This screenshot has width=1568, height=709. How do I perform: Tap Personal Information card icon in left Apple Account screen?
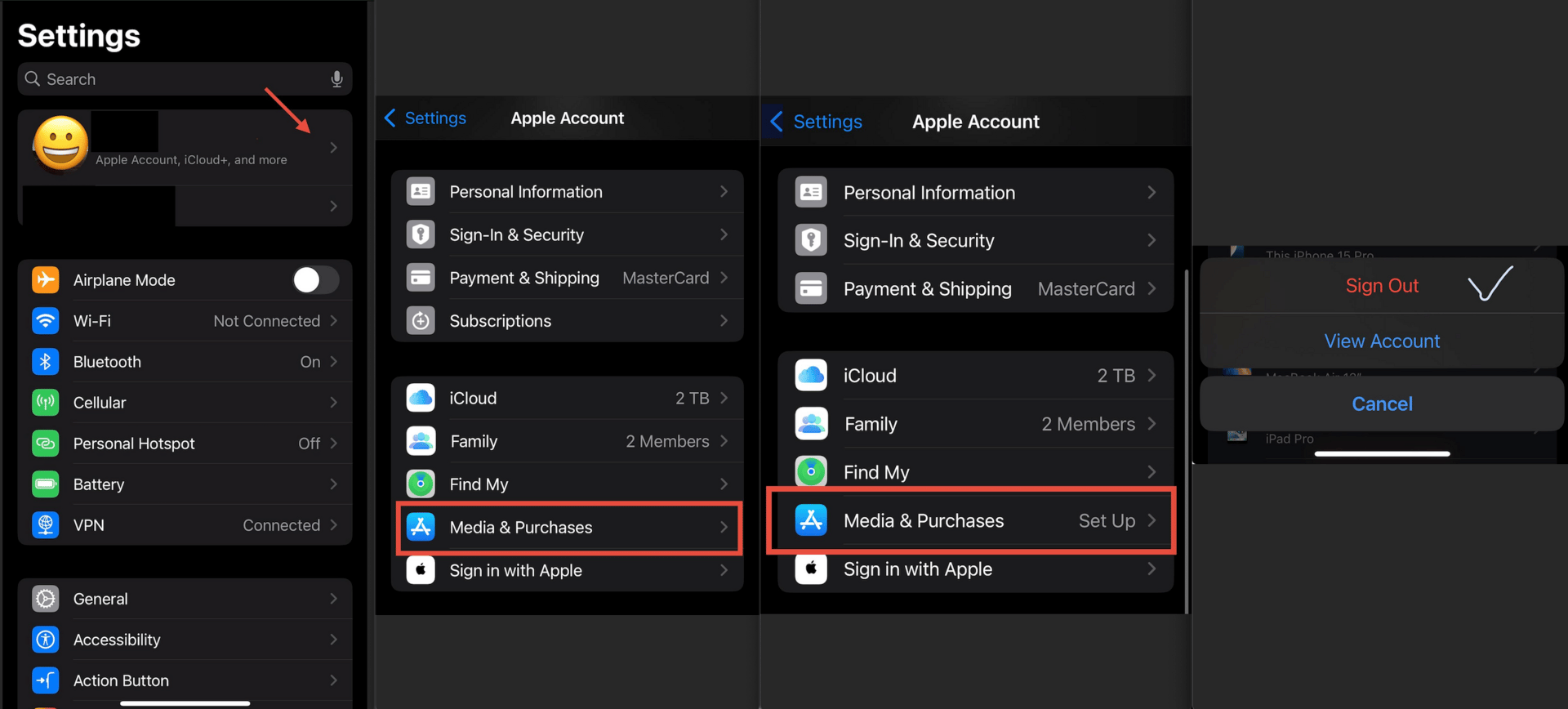(x=421, y=191)
